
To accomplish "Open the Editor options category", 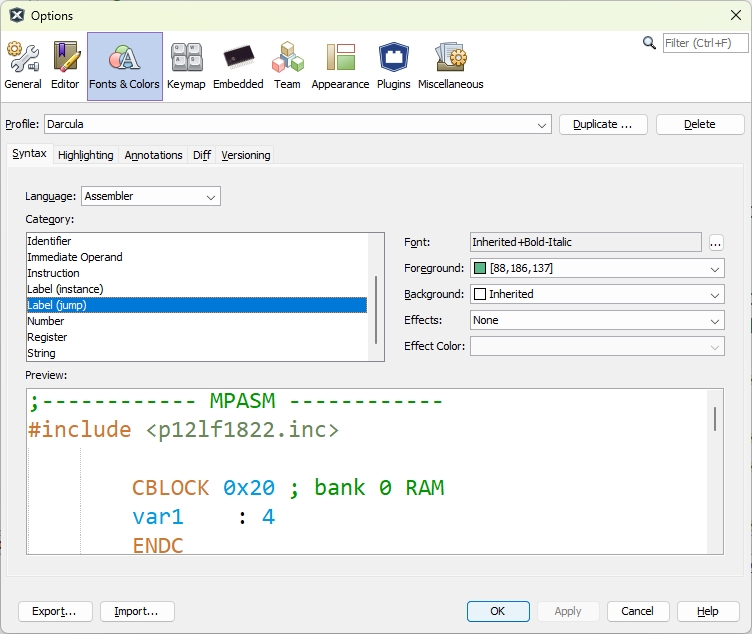I will [65, 66].
